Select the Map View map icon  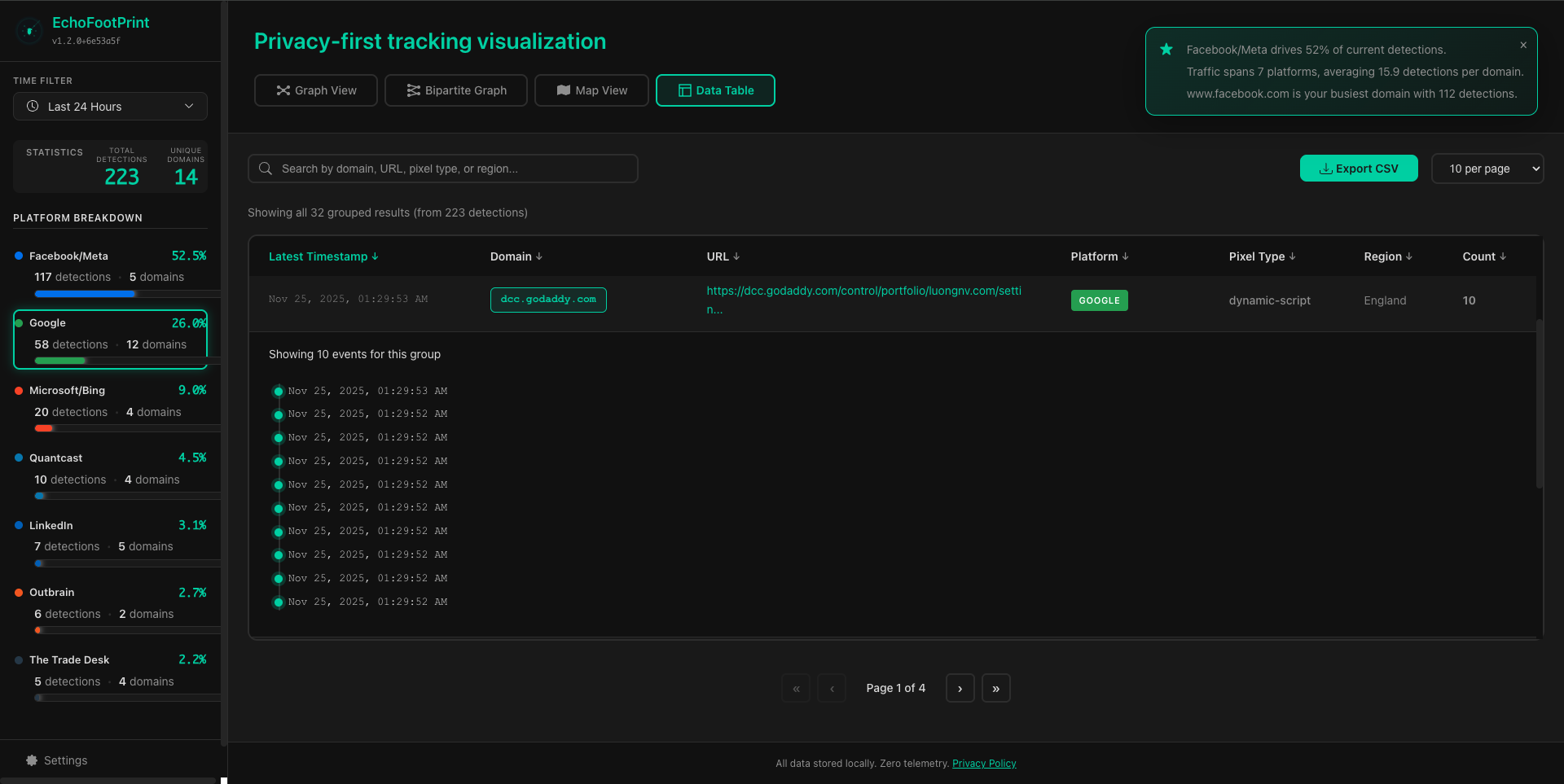coord(563,90)
